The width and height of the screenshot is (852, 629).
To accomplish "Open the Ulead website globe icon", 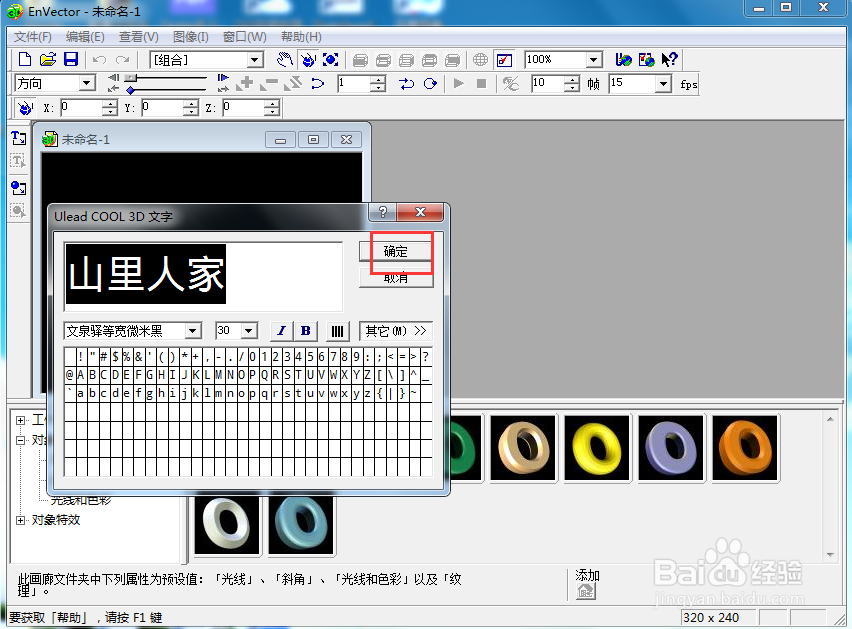I will tap(623, 59).
